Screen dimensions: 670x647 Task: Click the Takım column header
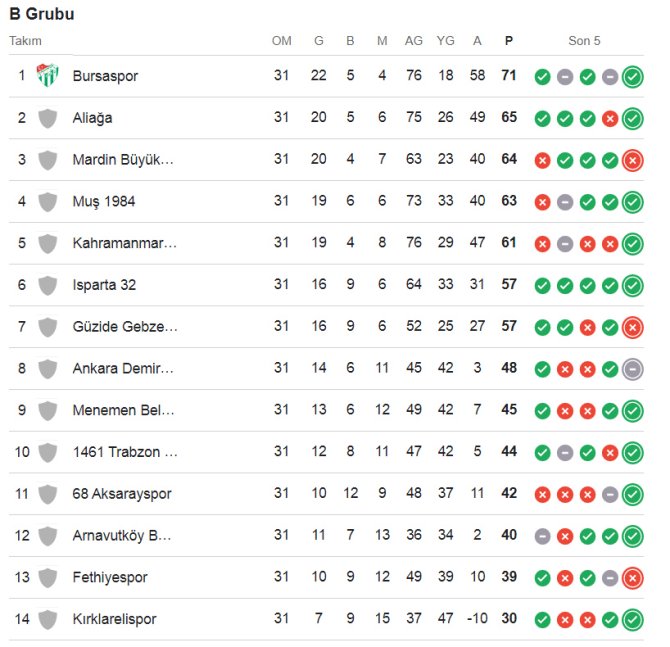[x=26, y=41]
